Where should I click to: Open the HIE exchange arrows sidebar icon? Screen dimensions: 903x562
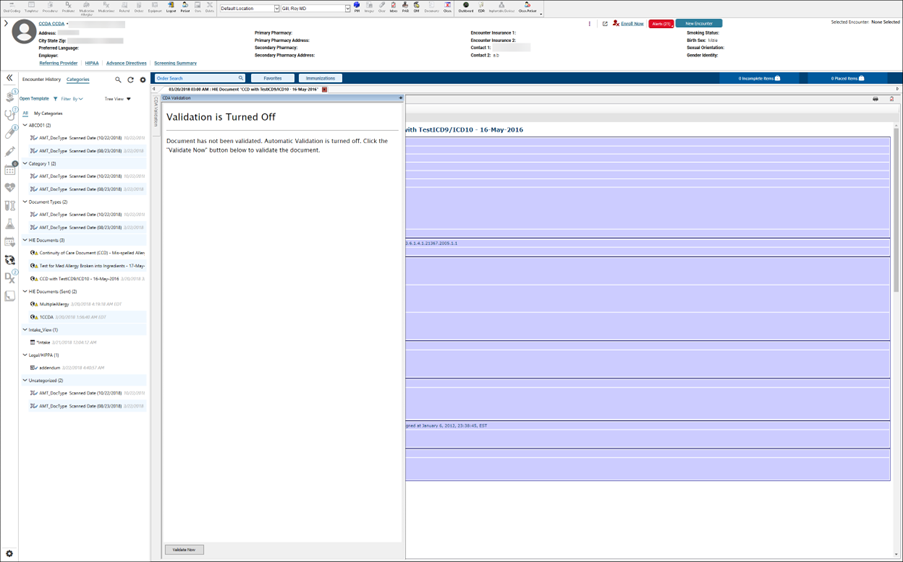click(10, 260)
